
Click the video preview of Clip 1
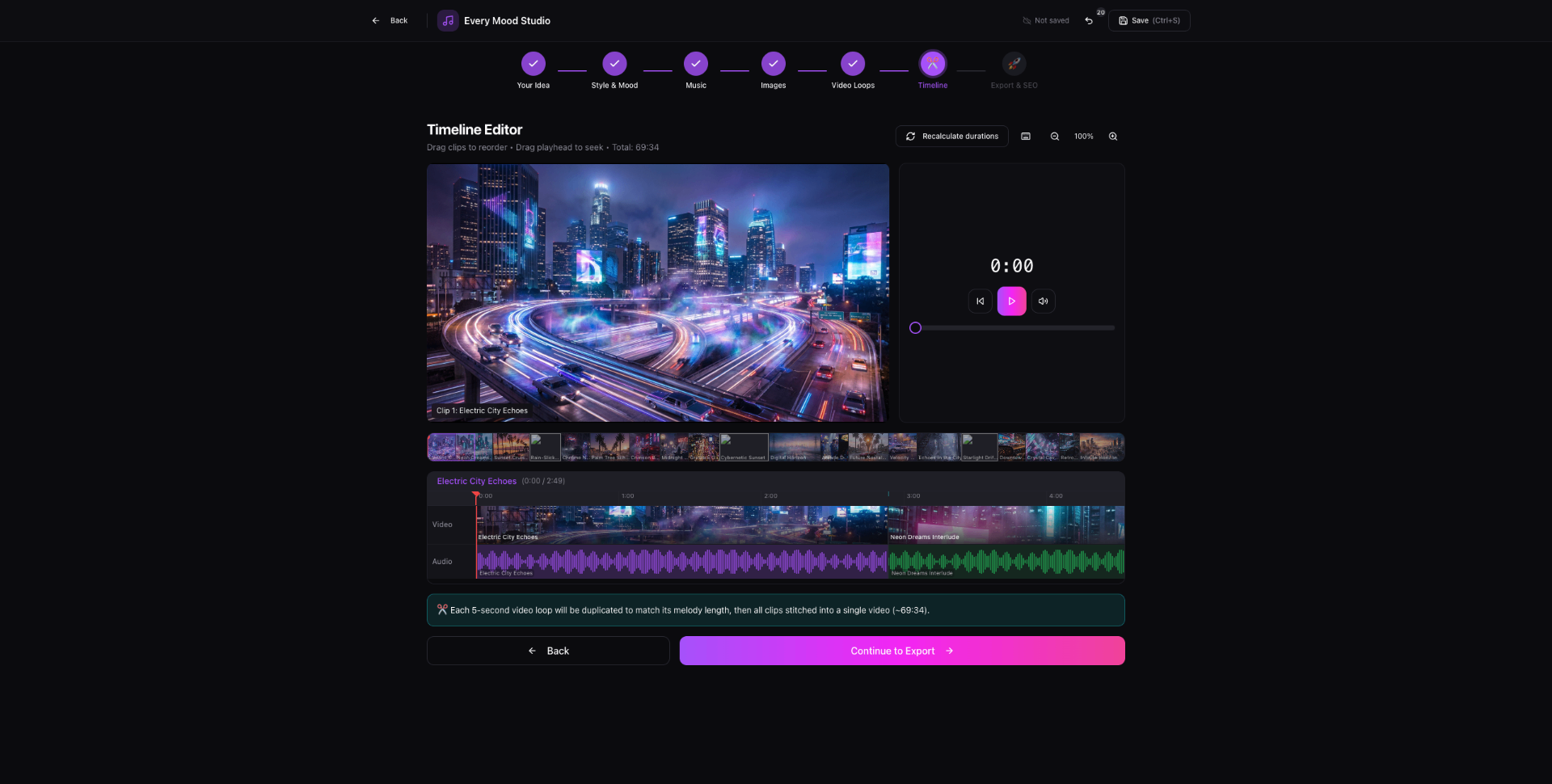[x=658, y=293]
